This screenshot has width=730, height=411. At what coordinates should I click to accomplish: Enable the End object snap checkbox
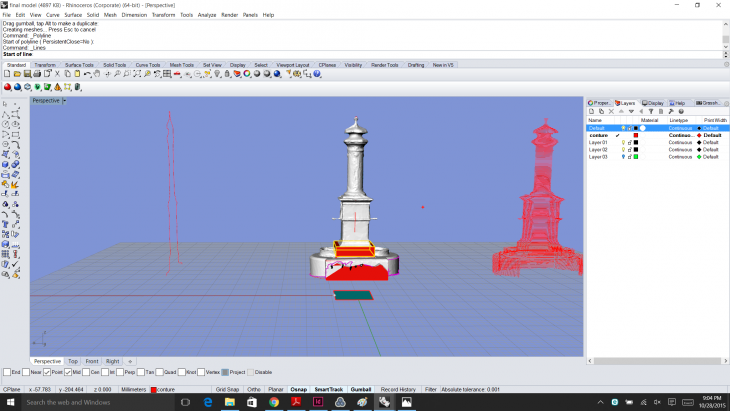6,372
